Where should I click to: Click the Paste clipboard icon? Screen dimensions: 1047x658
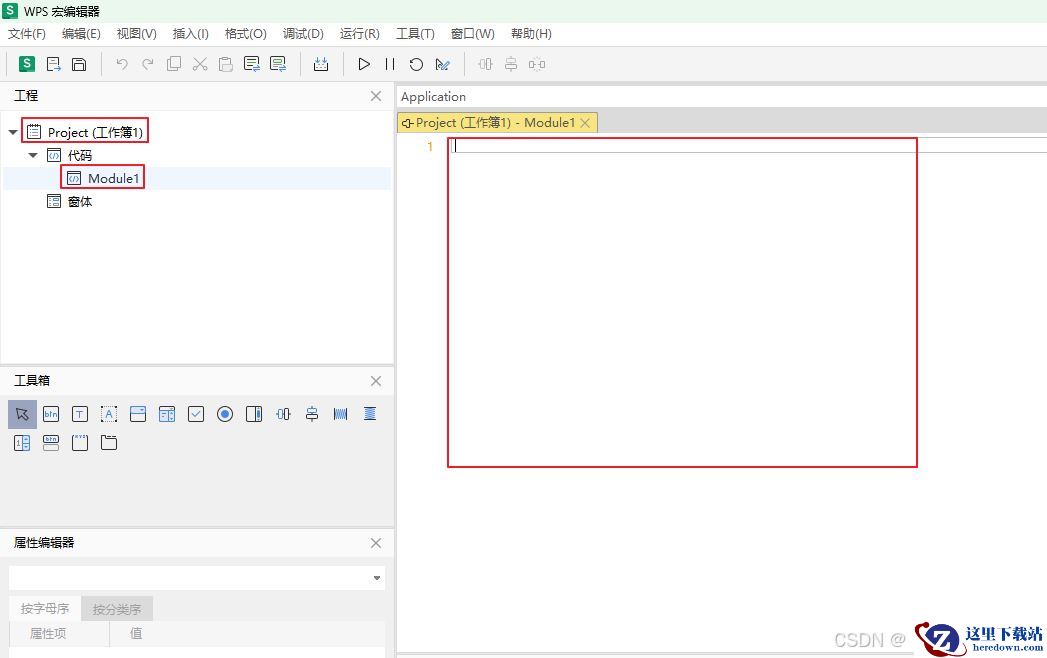click(226, 64)
